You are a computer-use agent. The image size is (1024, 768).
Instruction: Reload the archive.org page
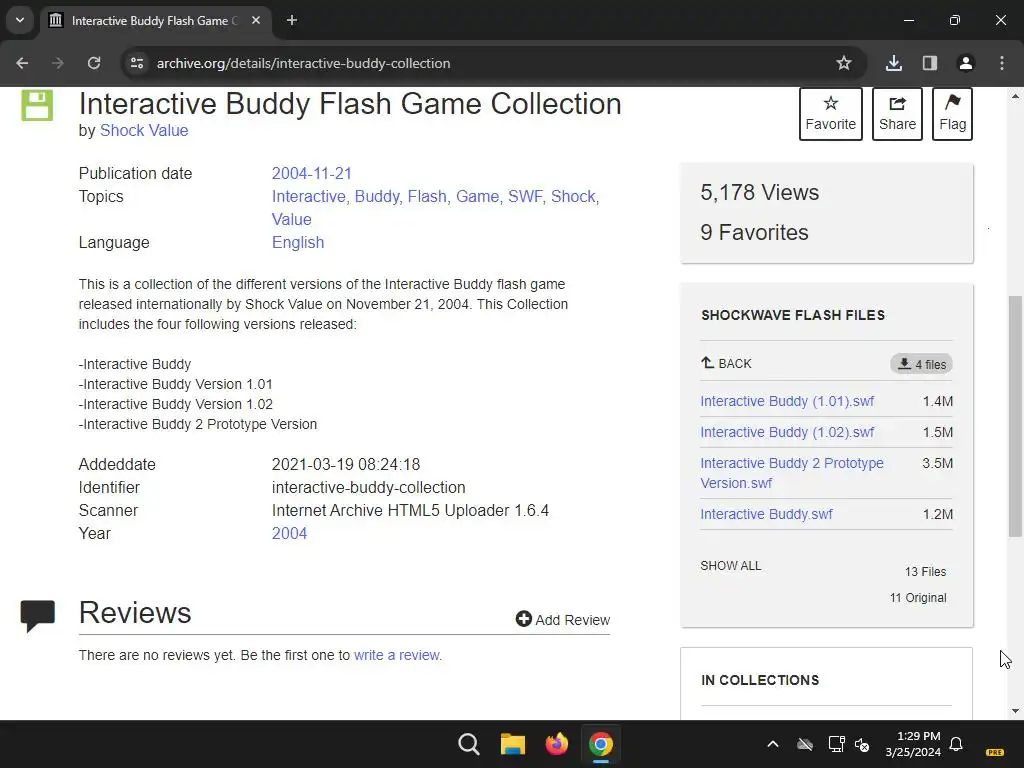coord(94,63)
